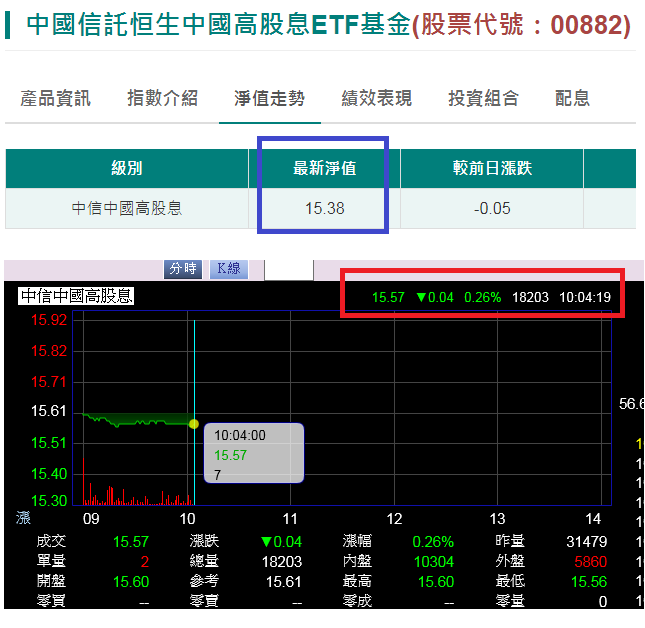This screenshot has height=628, width=645.
Task: Click the 零量 value 0
Action: click(603, 602)
